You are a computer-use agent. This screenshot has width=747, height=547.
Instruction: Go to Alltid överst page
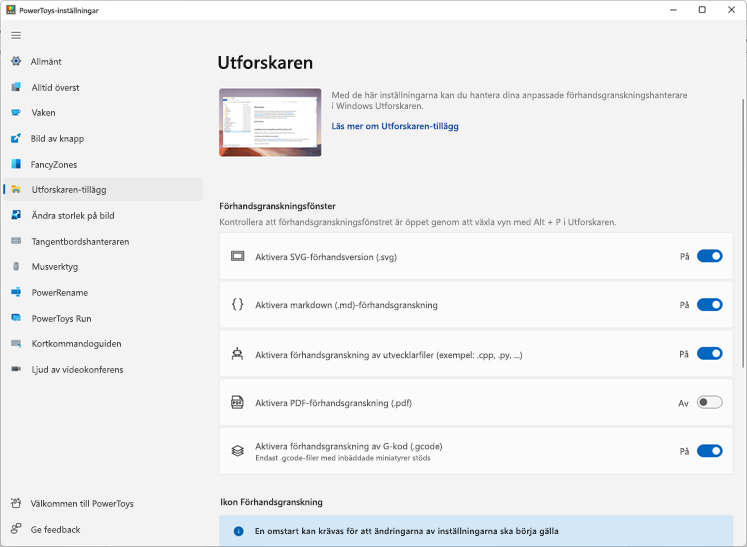[x=103, y=87]
